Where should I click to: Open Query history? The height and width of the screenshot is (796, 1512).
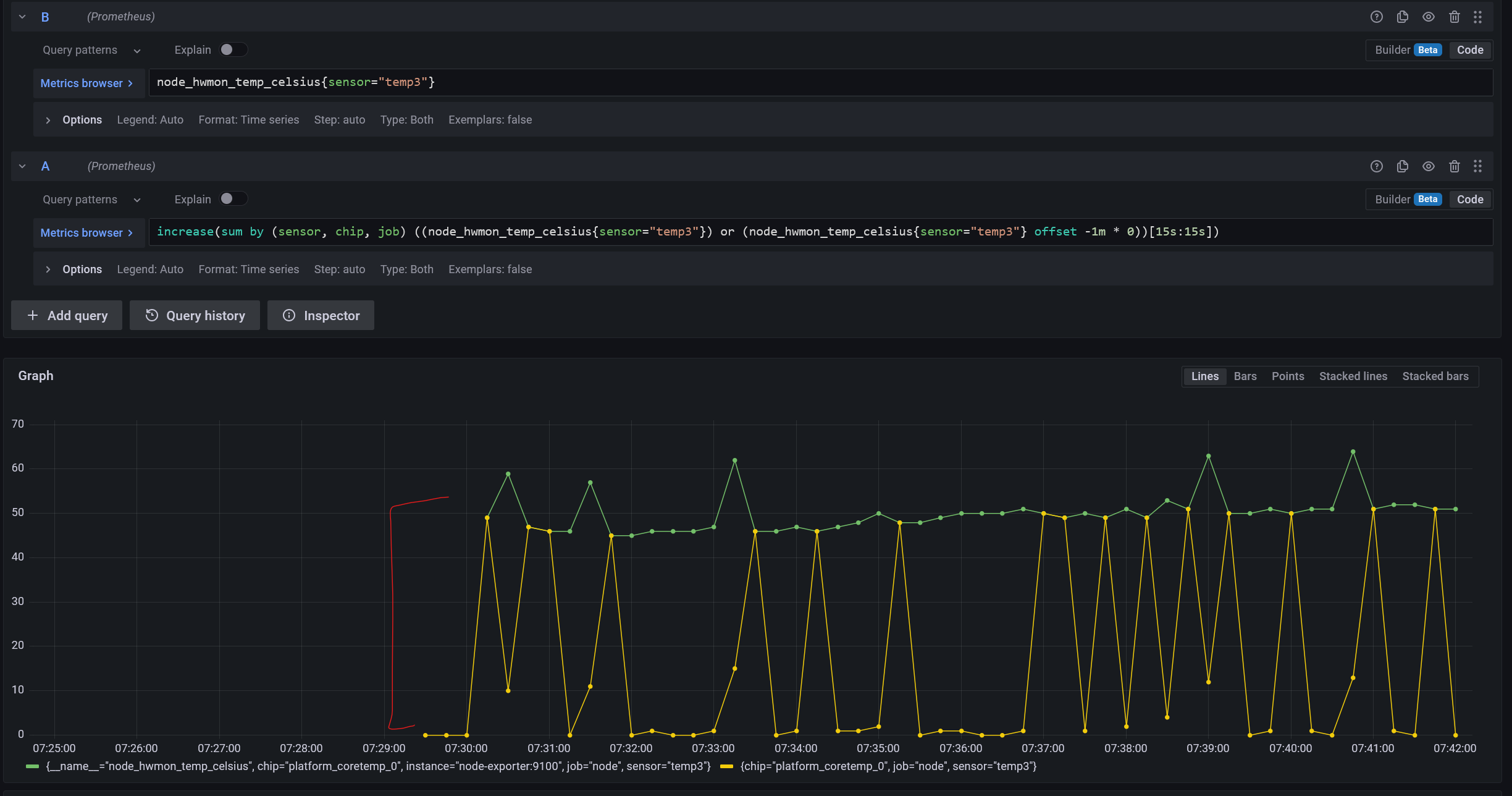[x=195, y=316]
